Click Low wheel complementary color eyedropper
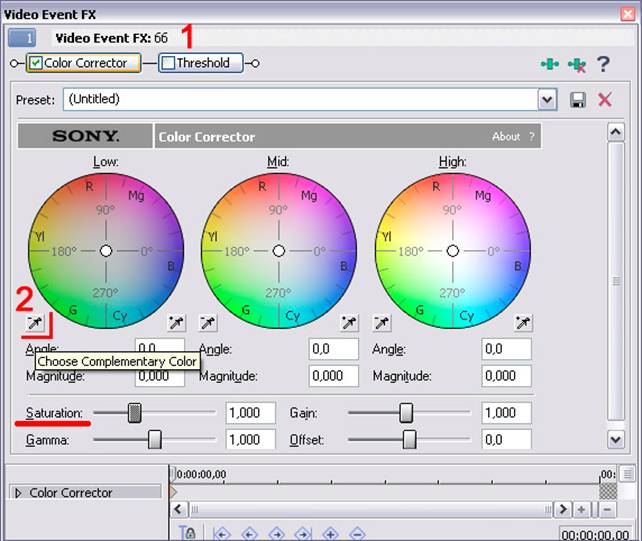Viewport: 642px width, 541px height. [35, 323]
